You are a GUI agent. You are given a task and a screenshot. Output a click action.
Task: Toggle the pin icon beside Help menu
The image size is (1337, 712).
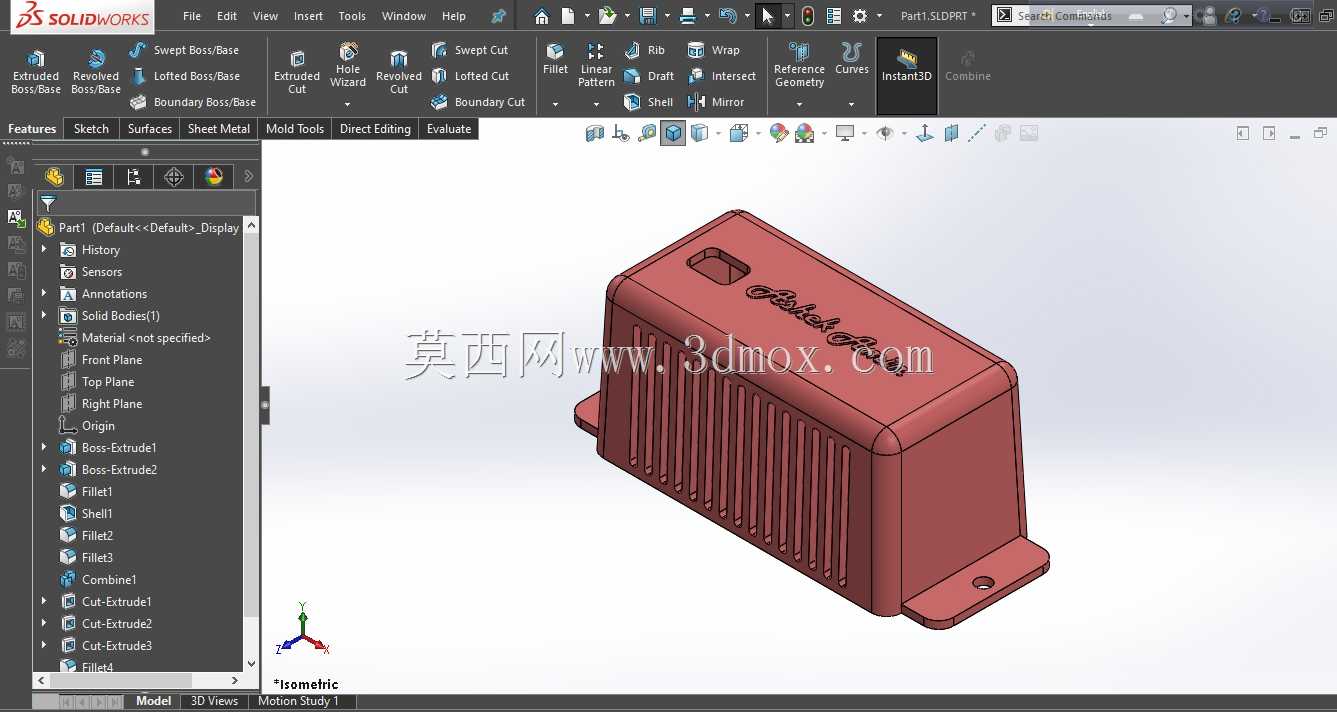click(x=499, y=16)
